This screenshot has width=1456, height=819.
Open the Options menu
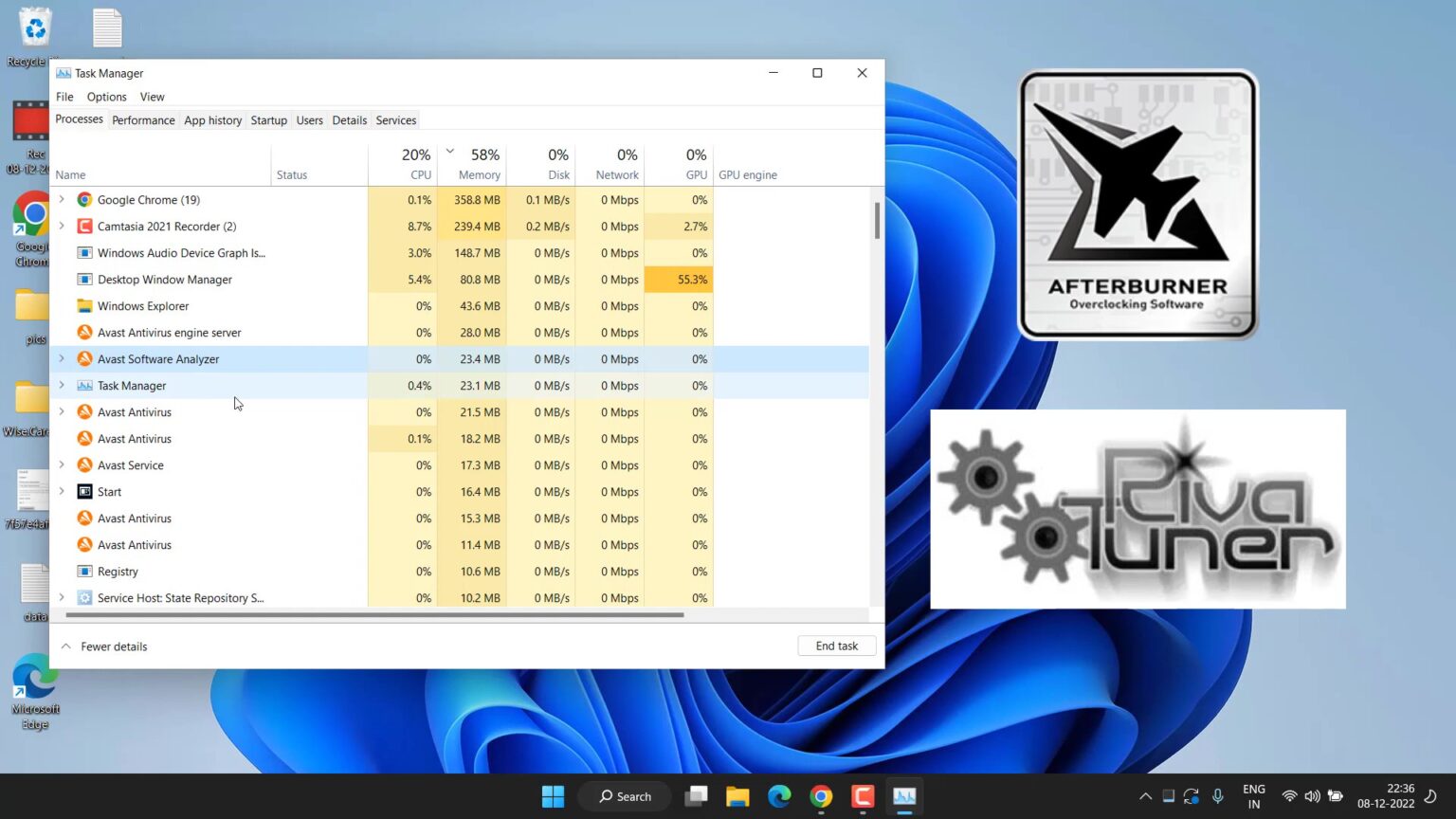[x=106, y=96]
